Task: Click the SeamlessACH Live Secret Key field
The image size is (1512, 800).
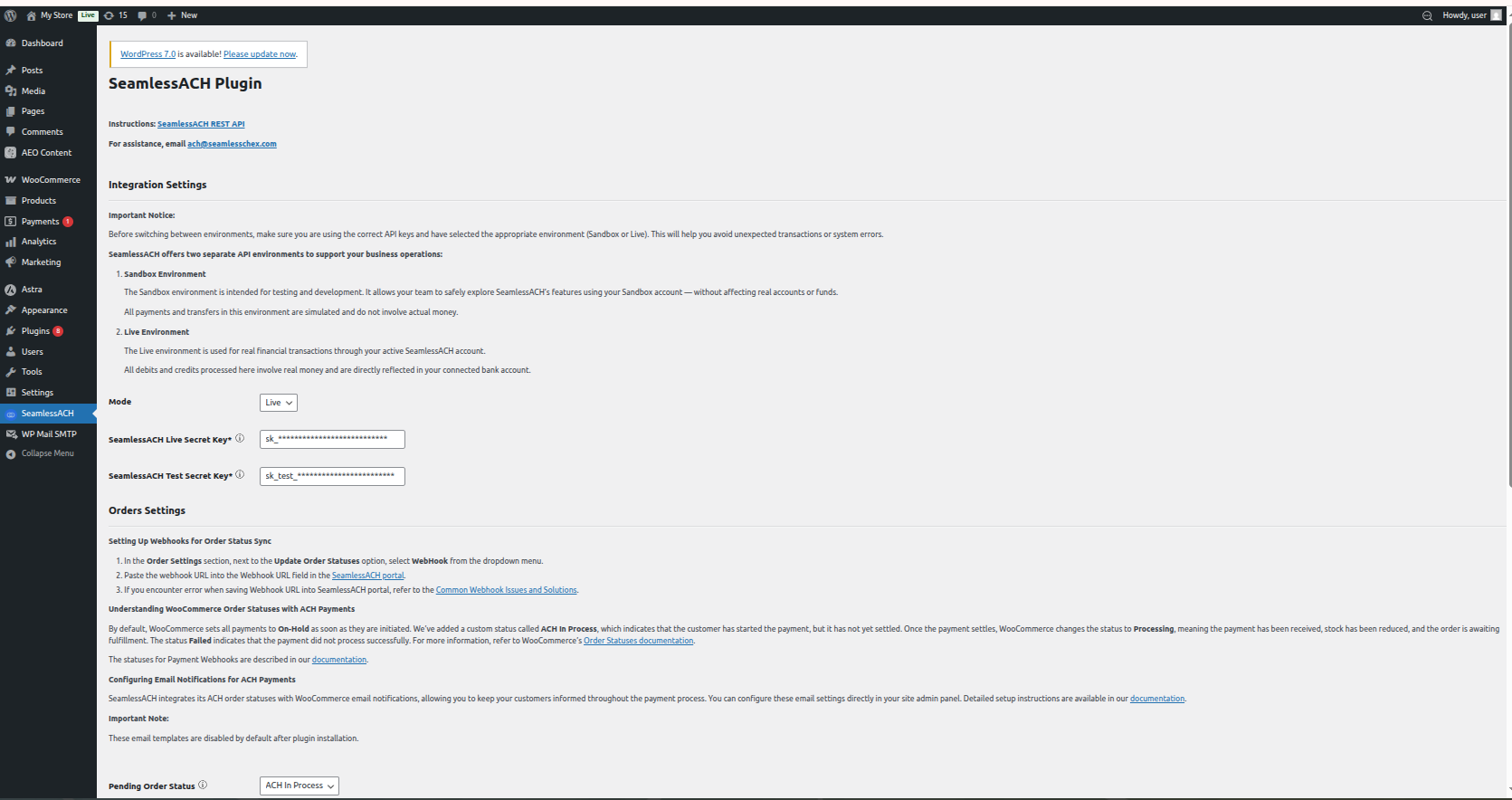Action: pyautogui.click(x=332, y=439)
